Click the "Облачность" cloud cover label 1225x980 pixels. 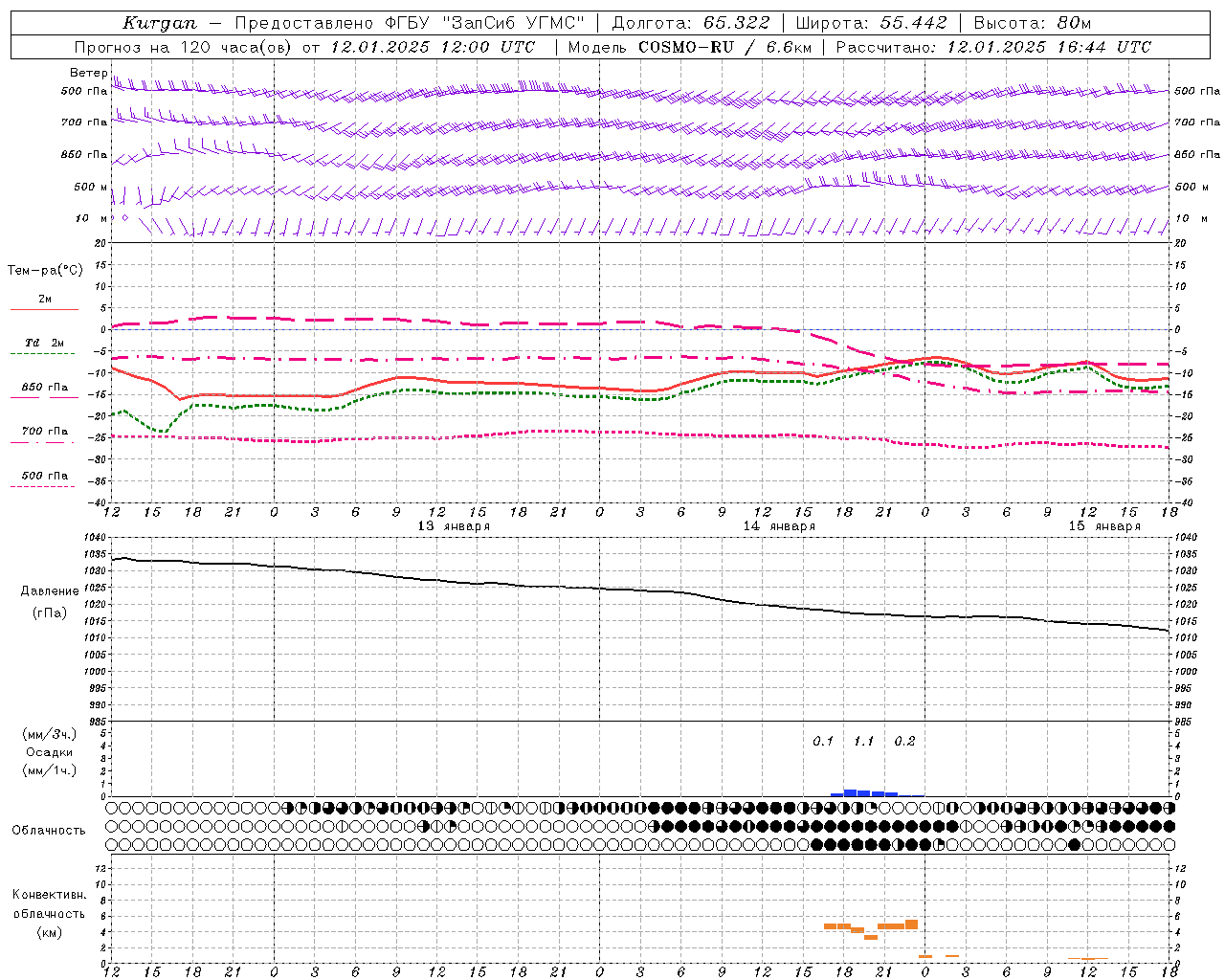pyautogui.click(x=49, y=831)
